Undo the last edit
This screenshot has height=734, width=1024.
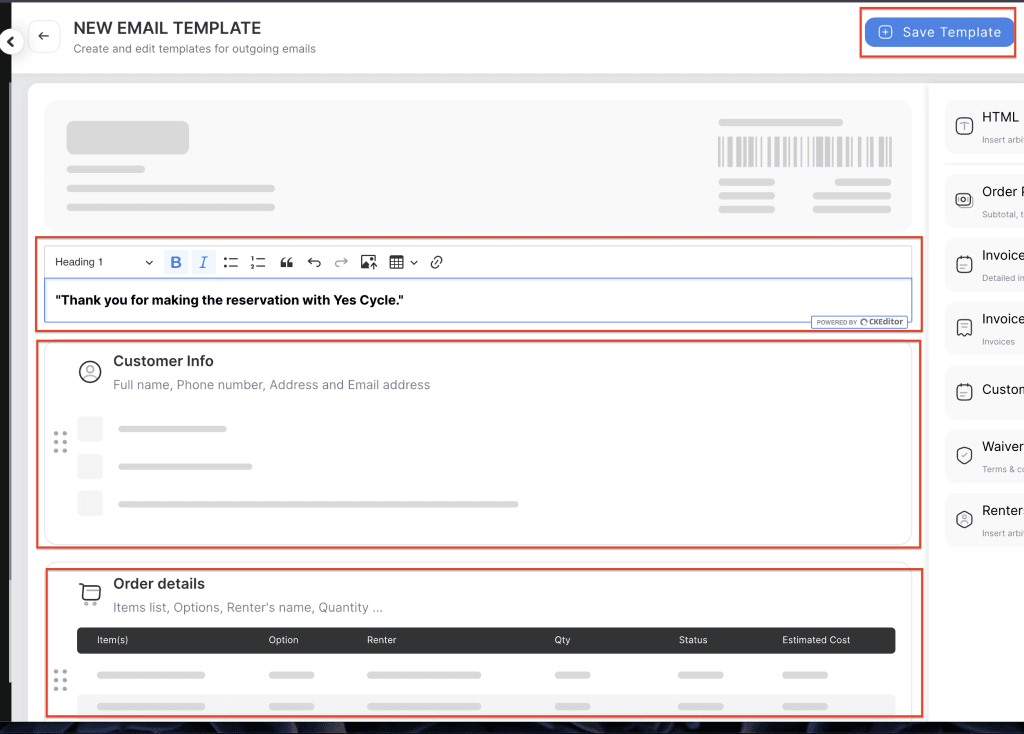314,262
